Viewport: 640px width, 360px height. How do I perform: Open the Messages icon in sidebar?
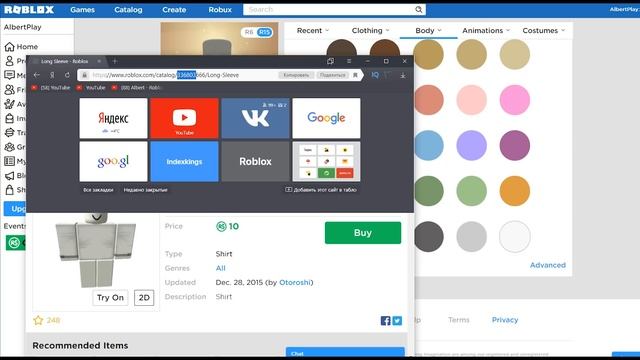[9, 75]
